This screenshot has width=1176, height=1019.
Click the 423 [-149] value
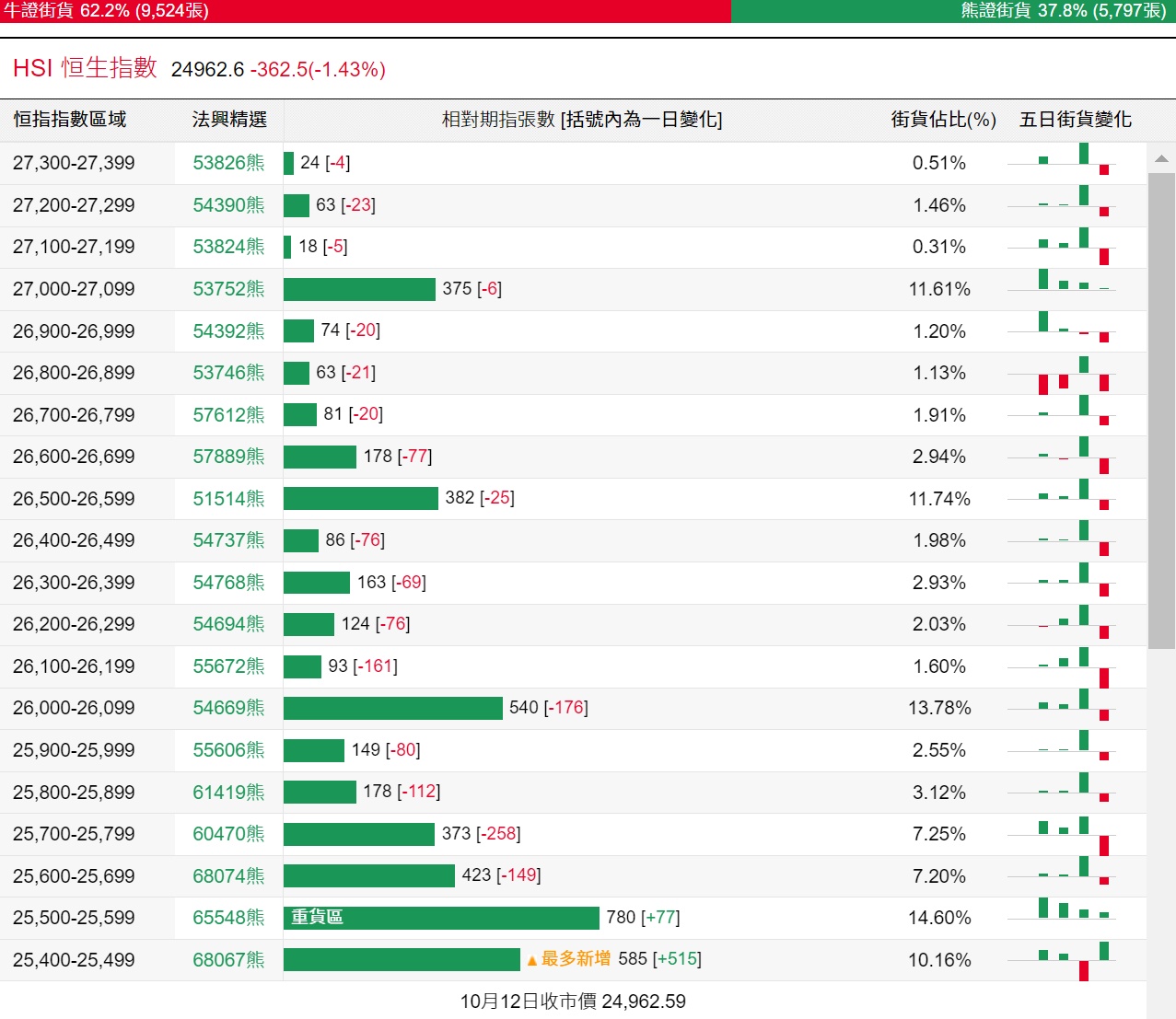[x=501, y=874]
